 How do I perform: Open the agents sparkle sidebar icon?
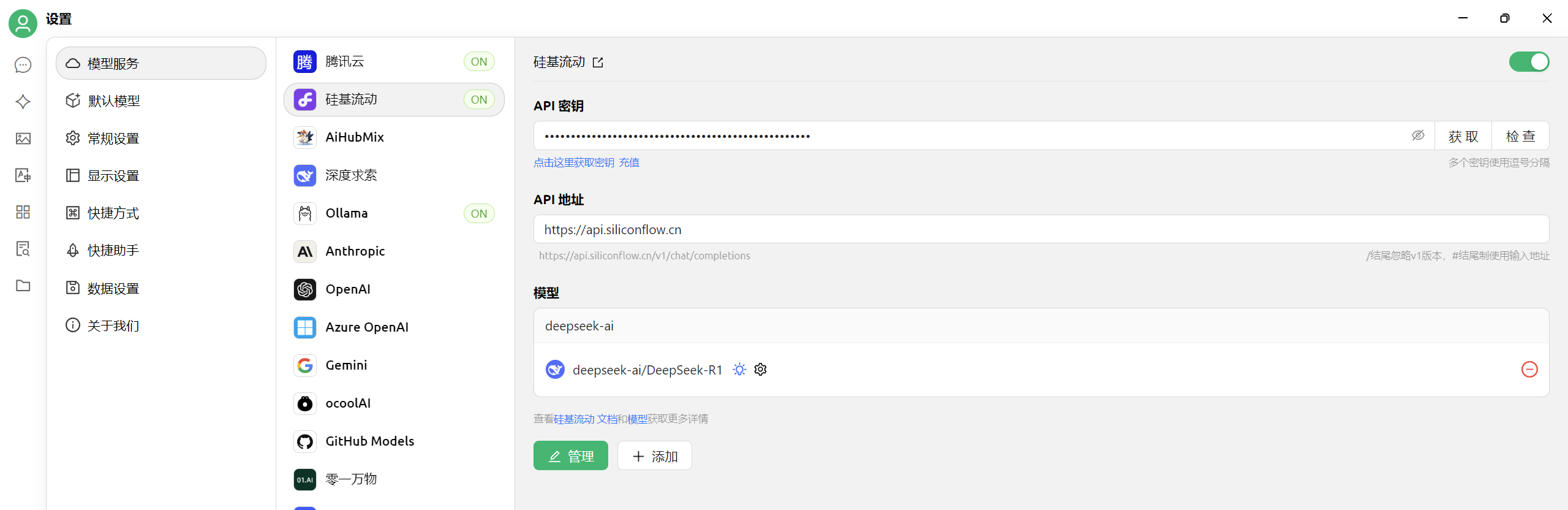(x=23, y=102)
